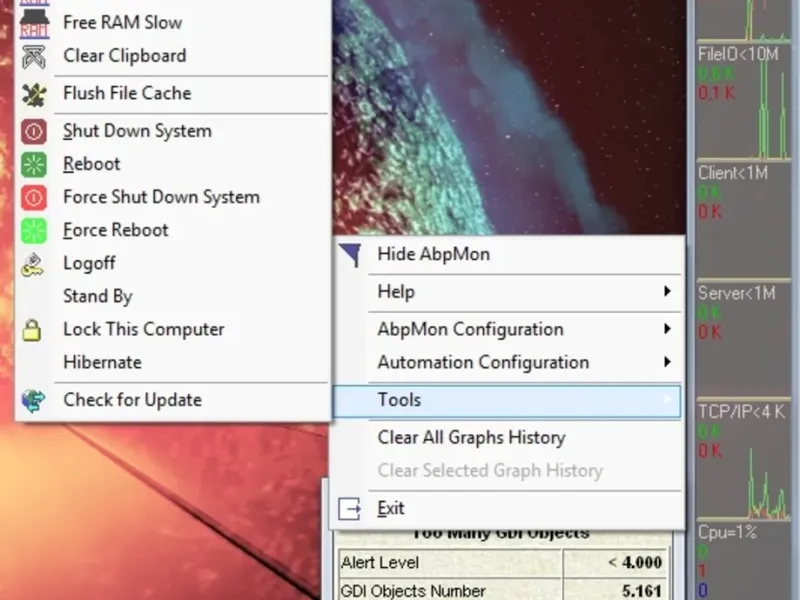Select Force Reboot

(173, 230)
